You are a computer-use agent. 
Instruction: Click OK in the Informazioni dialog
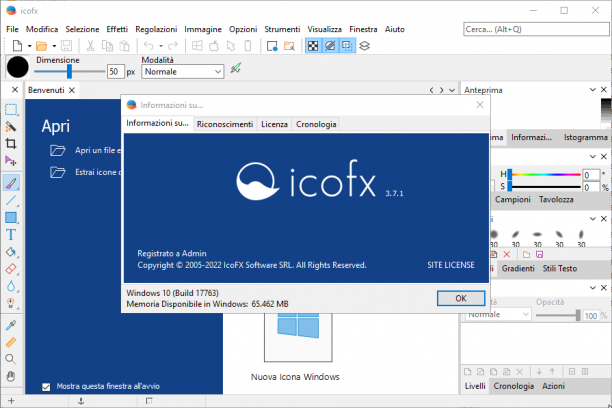tap(461, 298)
